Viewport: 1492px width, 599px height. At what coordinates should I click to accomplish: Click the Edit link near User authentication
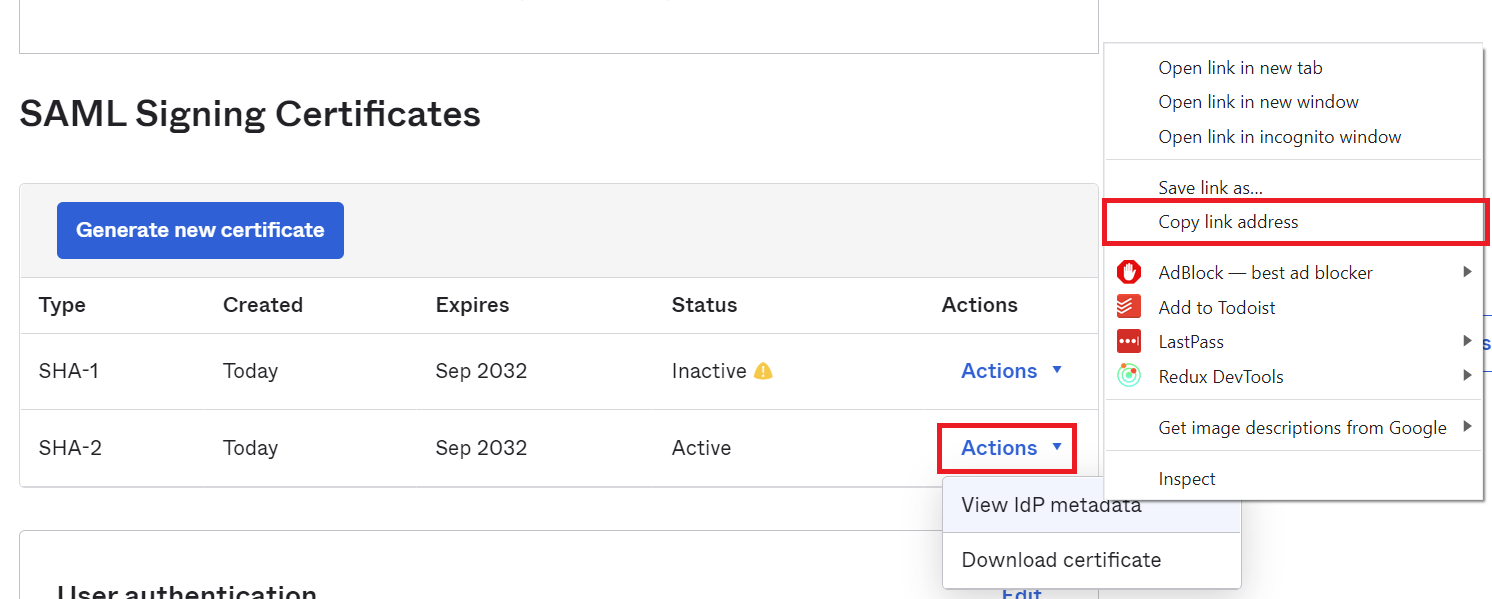coord(1022,592)
